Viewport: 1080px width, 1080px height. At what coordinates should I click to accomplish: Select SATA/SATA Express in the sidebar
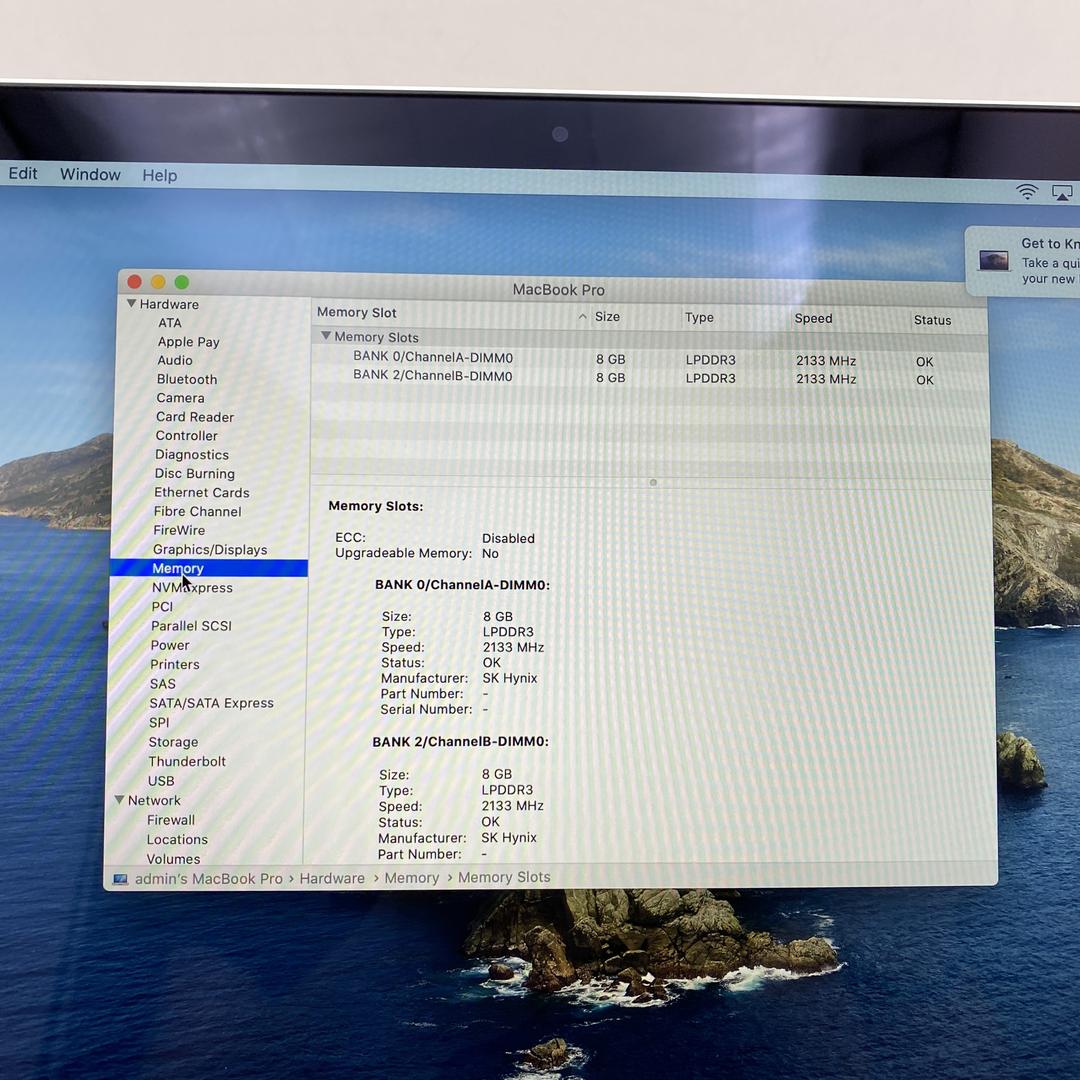point(211,703)
